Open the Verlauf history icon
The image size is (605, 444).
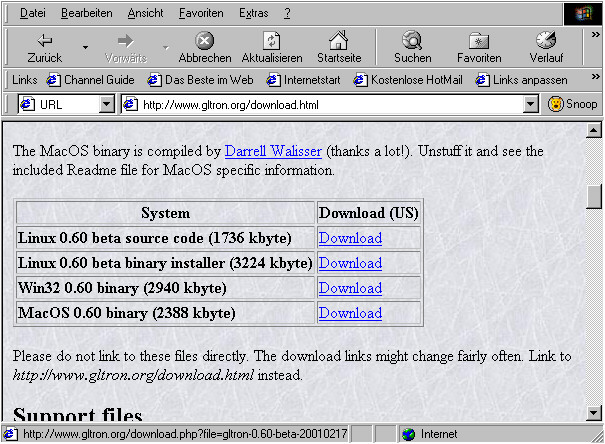[x=546, y=41]
